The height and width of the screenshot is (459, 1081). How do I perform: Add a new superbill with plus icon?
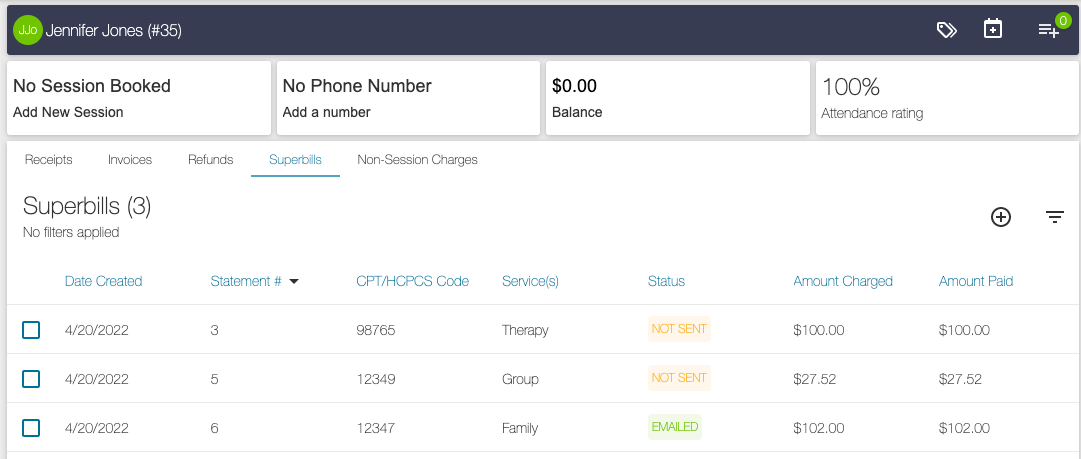[x=1001, y=217]
